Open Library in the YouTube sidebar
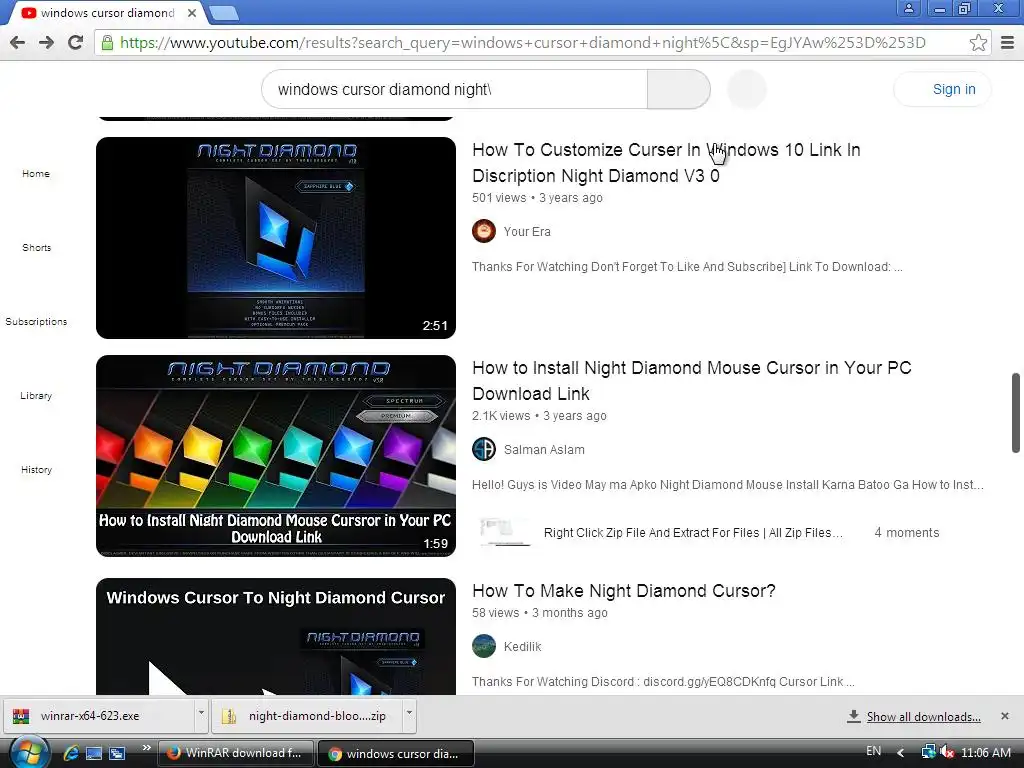This screenshot has width=1024, height=768. tap(36, 396)
